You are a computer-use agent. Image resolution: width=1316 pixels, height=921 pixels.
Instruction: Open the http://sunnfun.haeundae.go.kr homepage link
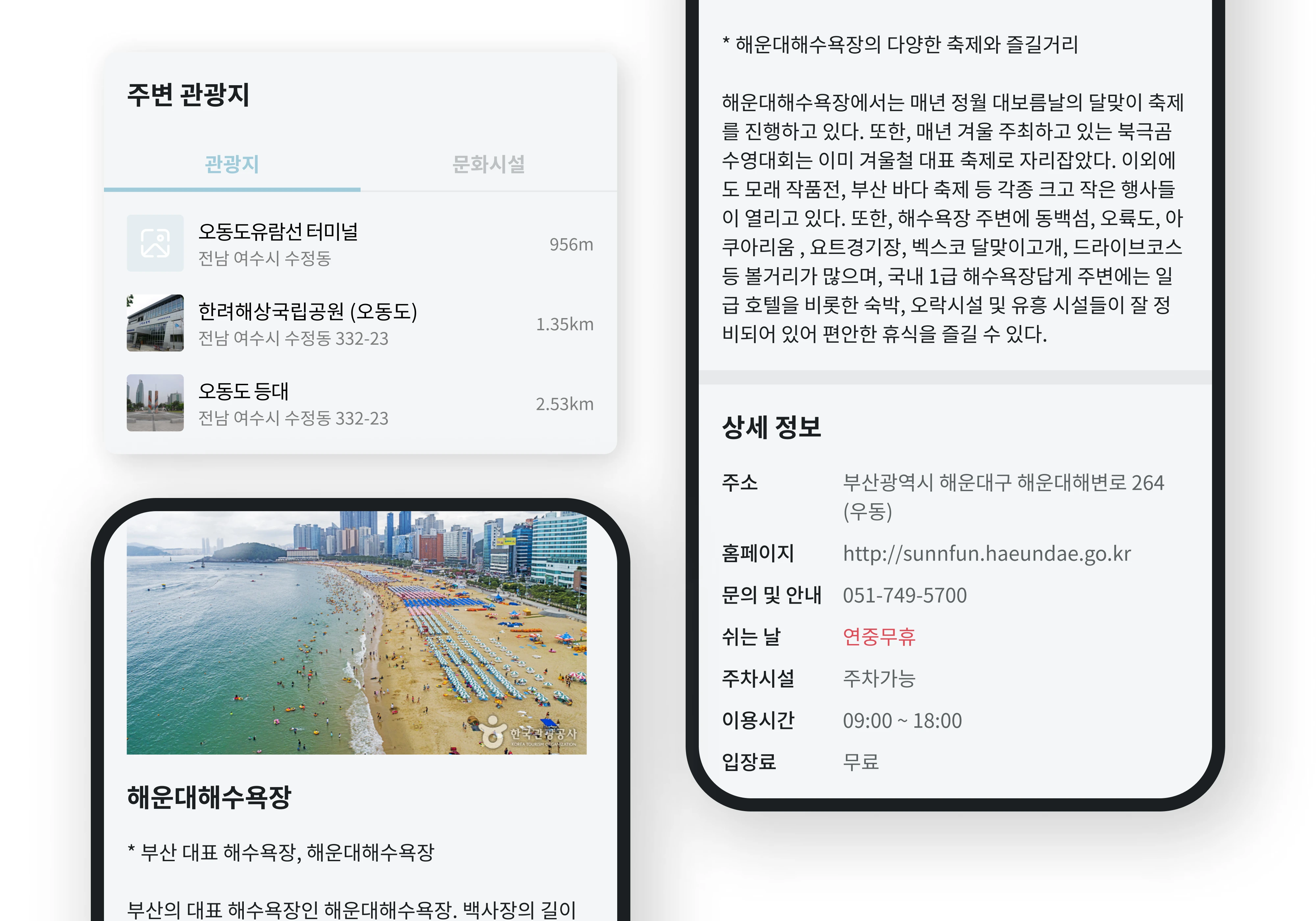(x=986, y=554)
